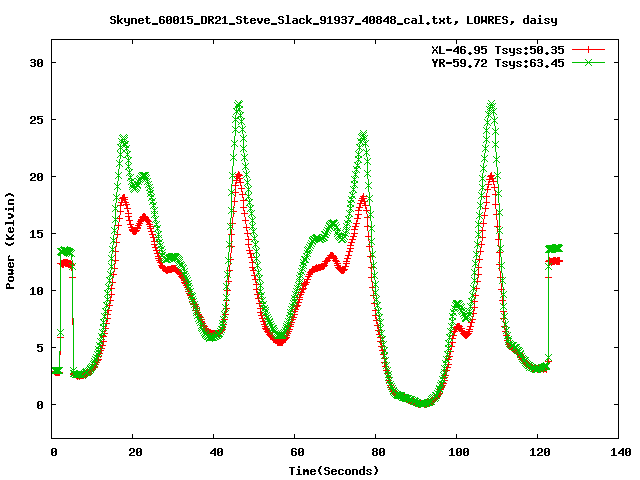Image resolution: width=640 pixels, height=480 pixels.
Task: Click the curve minimum near 91 seconds
Action: coord(423,404)
